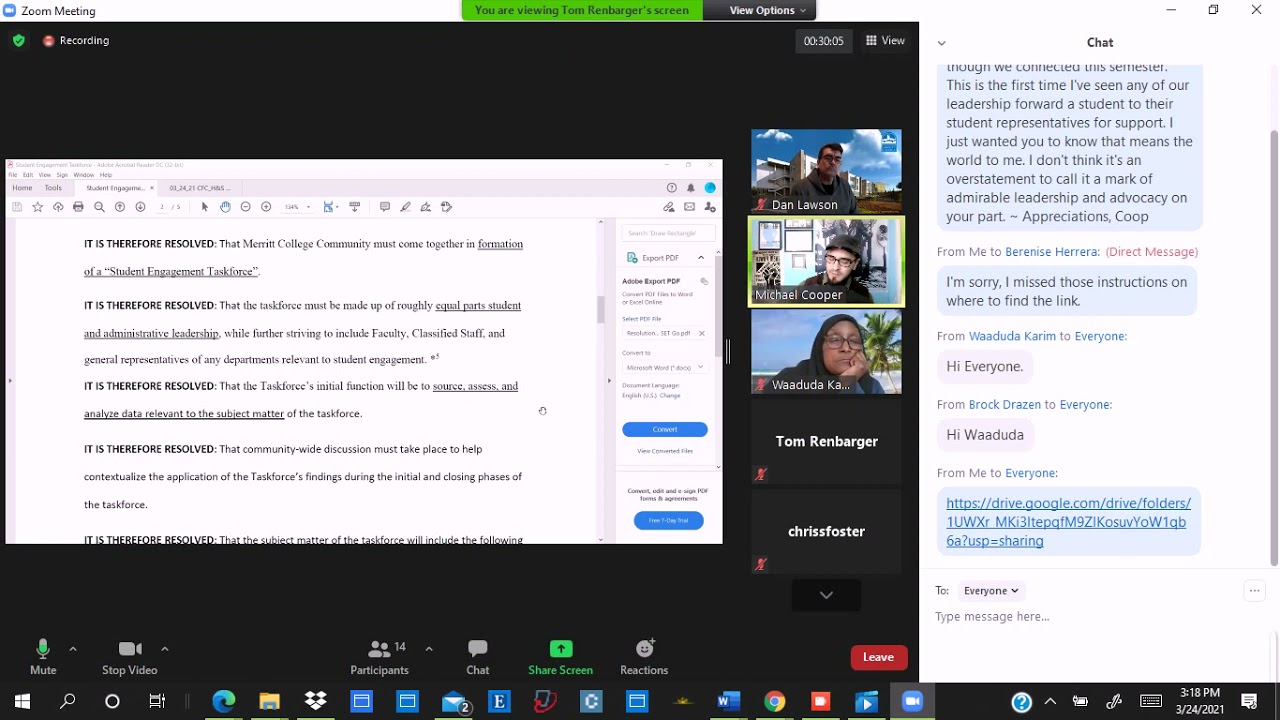Open Google Chrome from the taskbar
Screen dimensions: 1280x720
click(774, 701)
